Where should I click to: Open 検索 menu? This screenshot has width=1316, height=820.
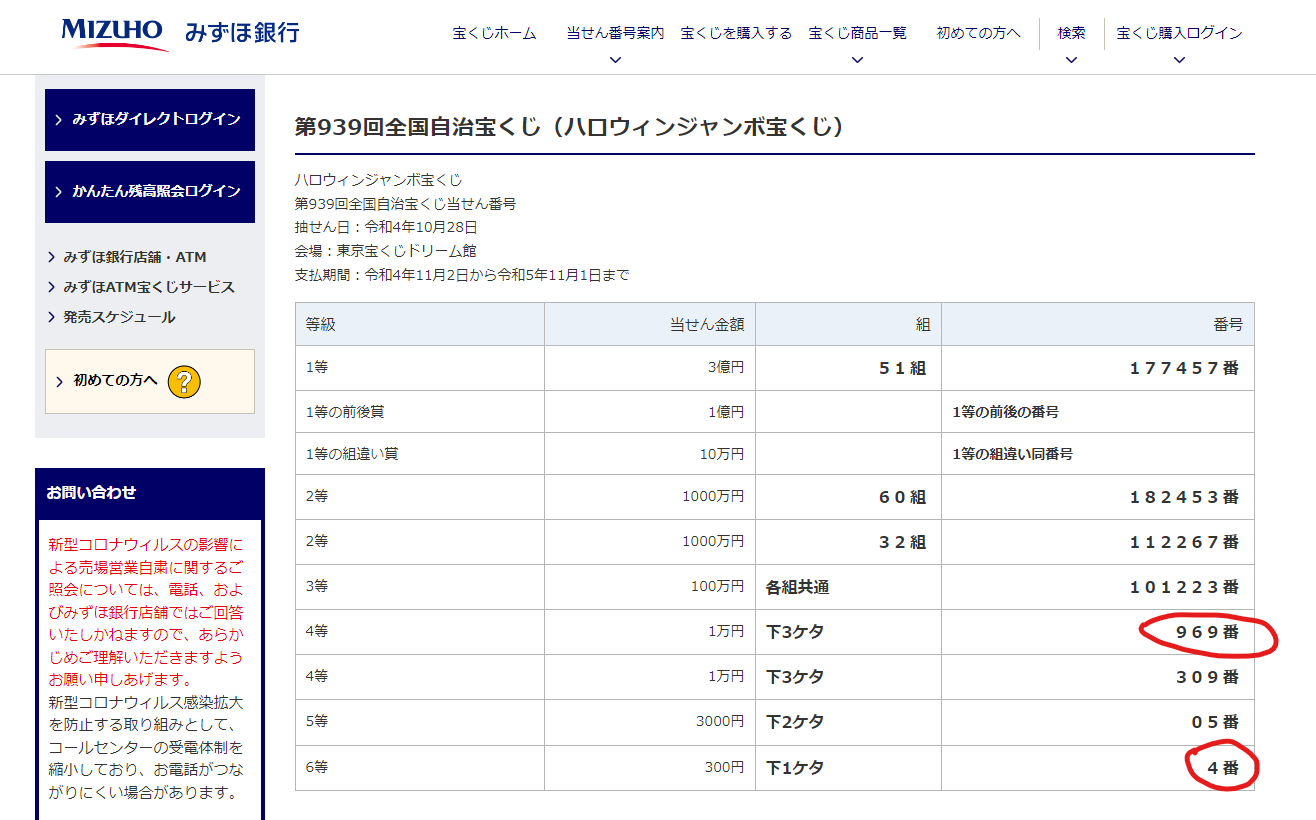(x=1071, y=33)
